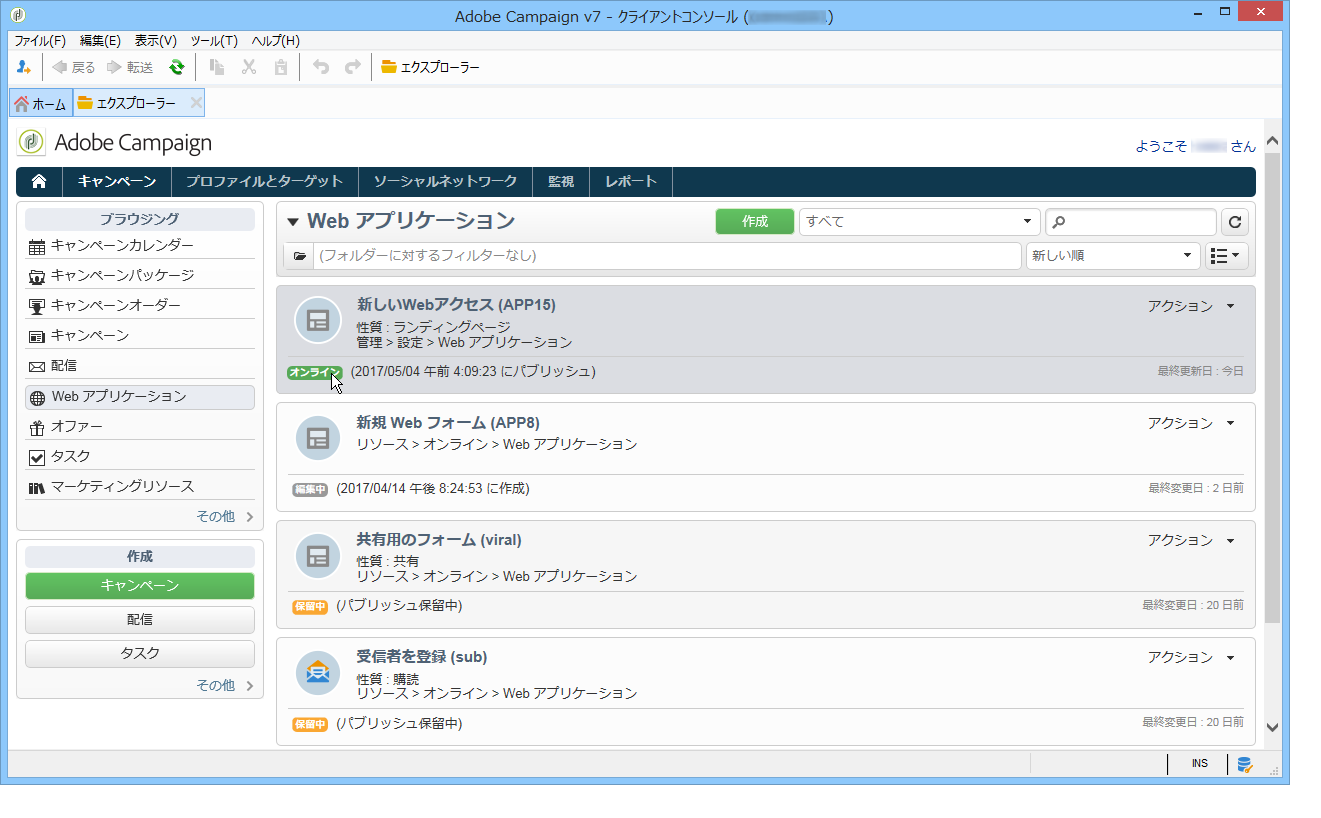Open the ヘルプ(H) menu
Image resolution: width=1321 pixels, height=818 pixels.
click(275, 41)
